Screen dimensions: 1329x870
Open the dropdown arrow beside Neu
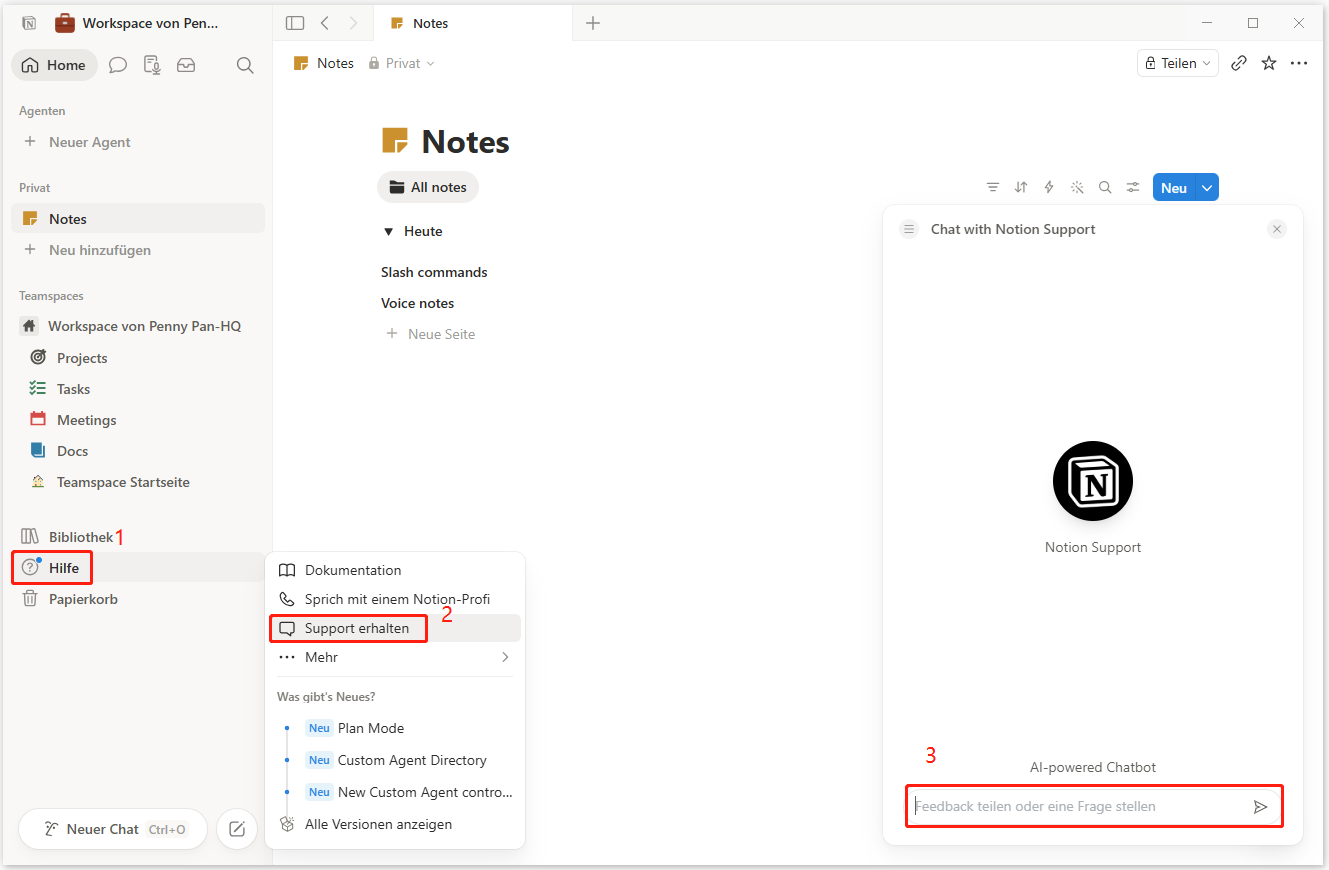coord(1207,187)
